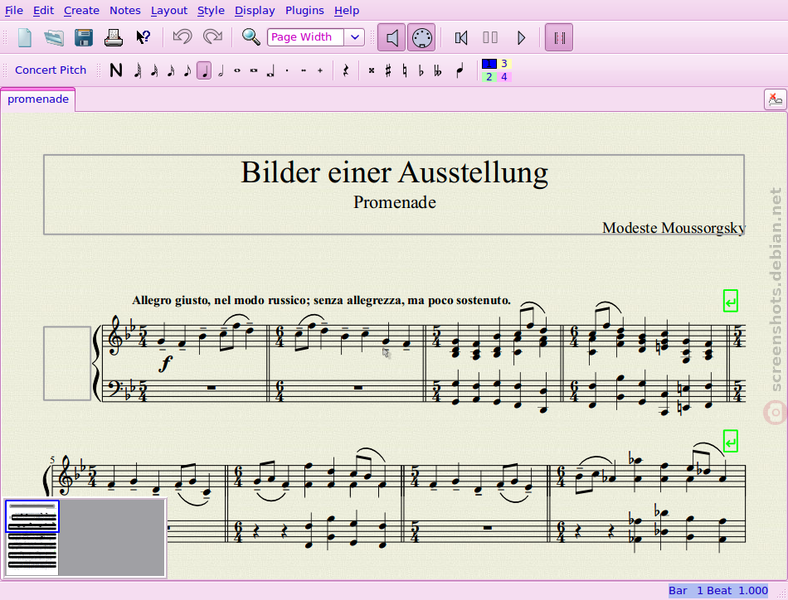Screen dimensions: 788x600
Task: Insert a rest
Action: click(346, 70)
